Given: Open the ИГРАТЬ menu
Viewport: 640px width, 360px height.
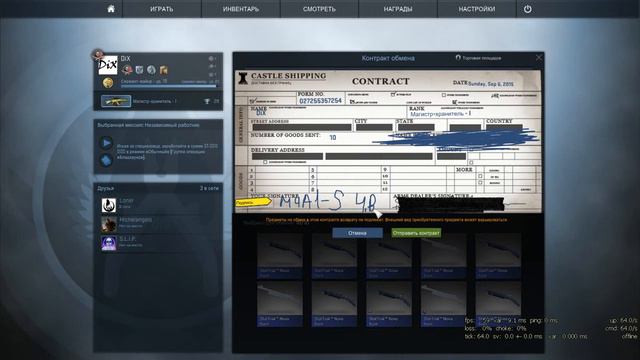Looking at the screenshot, I should (162, 9).
